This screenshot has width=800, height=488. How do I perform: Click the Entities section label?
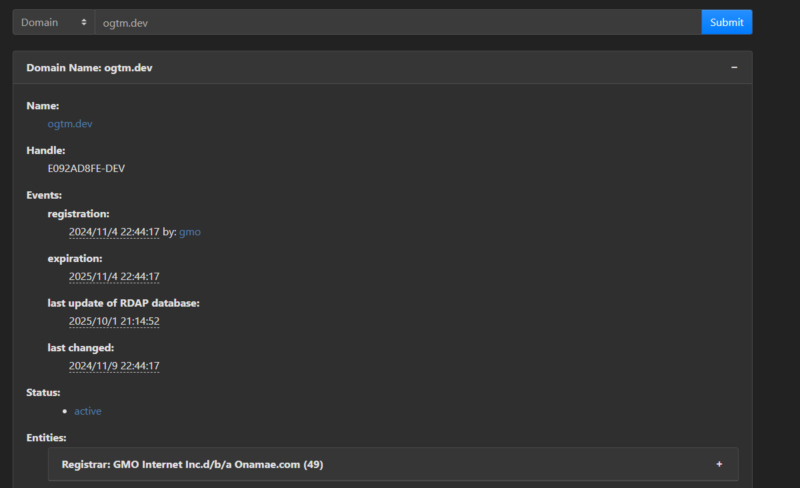[x=47, y=438]
